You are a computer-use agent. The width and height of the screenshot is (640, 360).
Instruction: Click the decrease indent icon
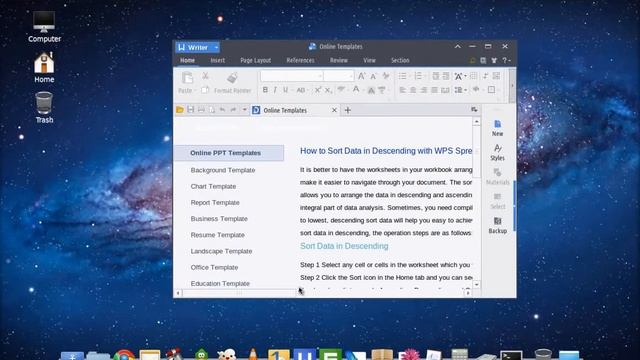click(x=436, y=76)
